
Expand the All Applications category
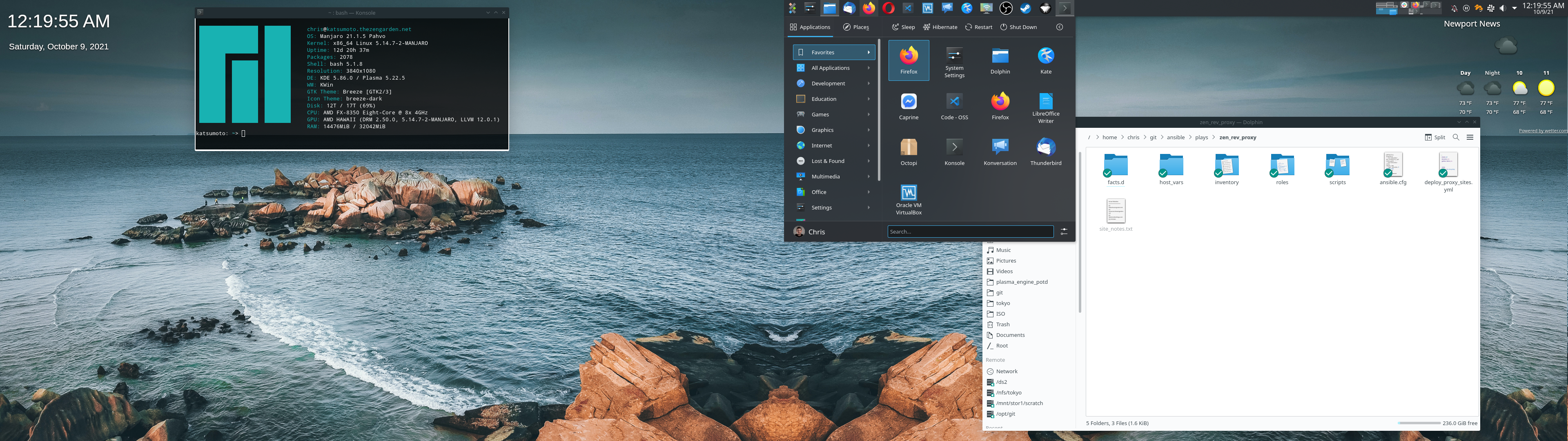(834, 68)
